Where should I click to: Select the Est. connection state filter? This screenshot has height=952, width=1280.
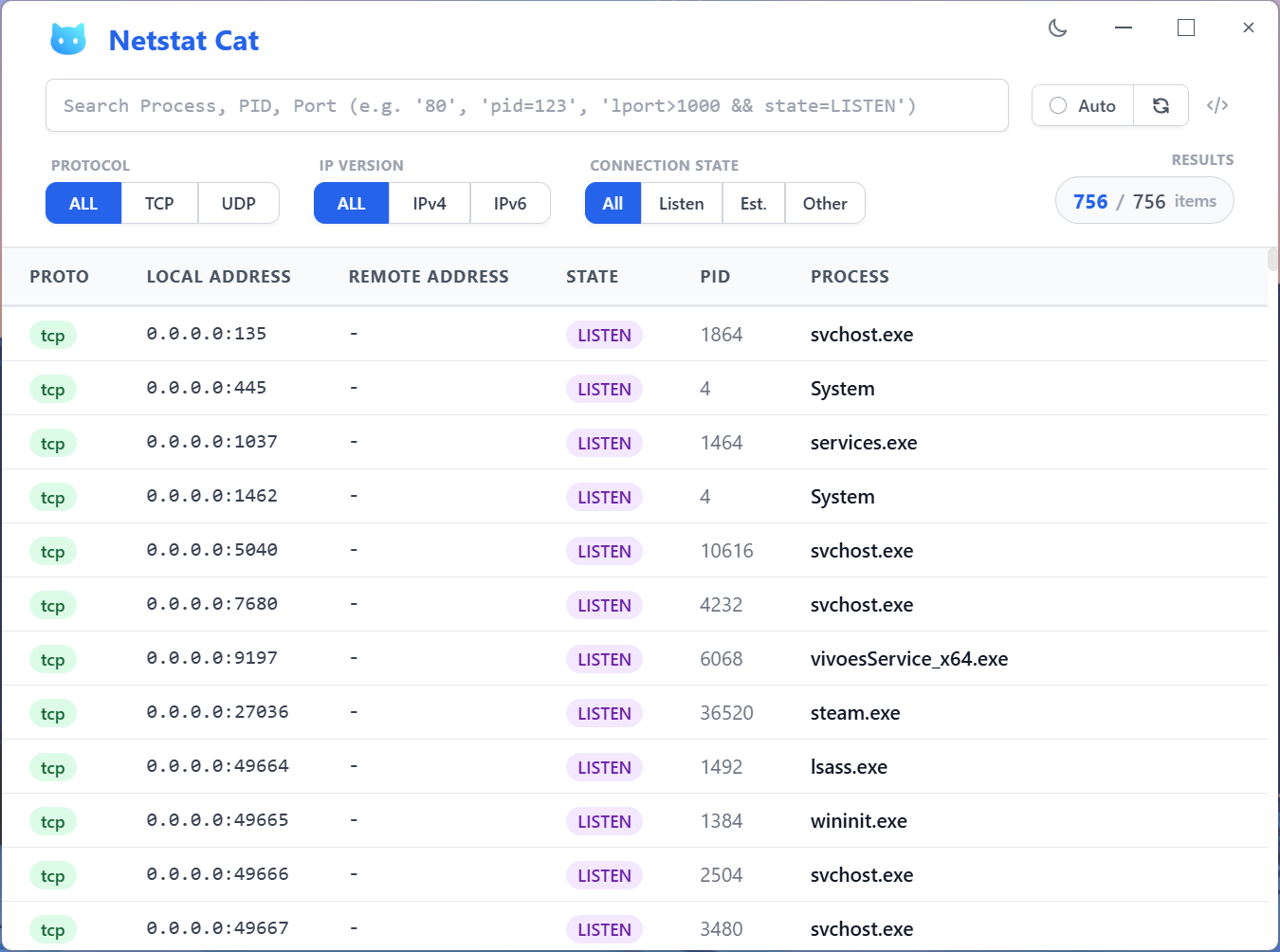(753, 203)
